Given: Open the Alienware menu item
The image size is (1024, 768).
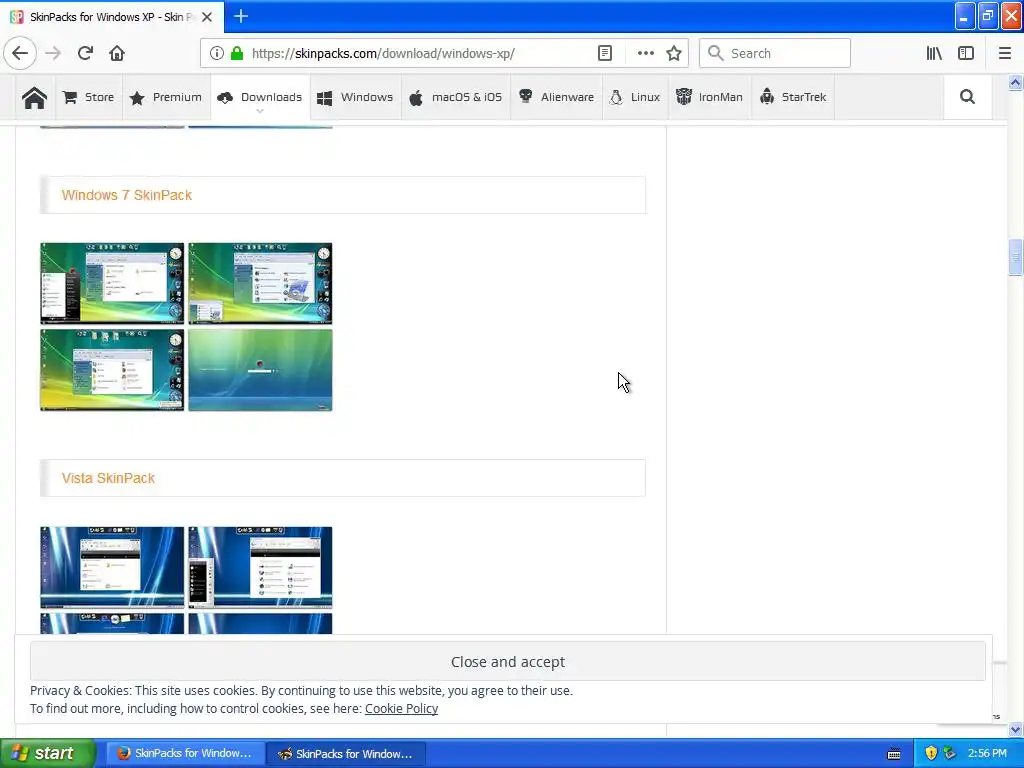Looking at the screenshot, I should click(x=556, y=97).
